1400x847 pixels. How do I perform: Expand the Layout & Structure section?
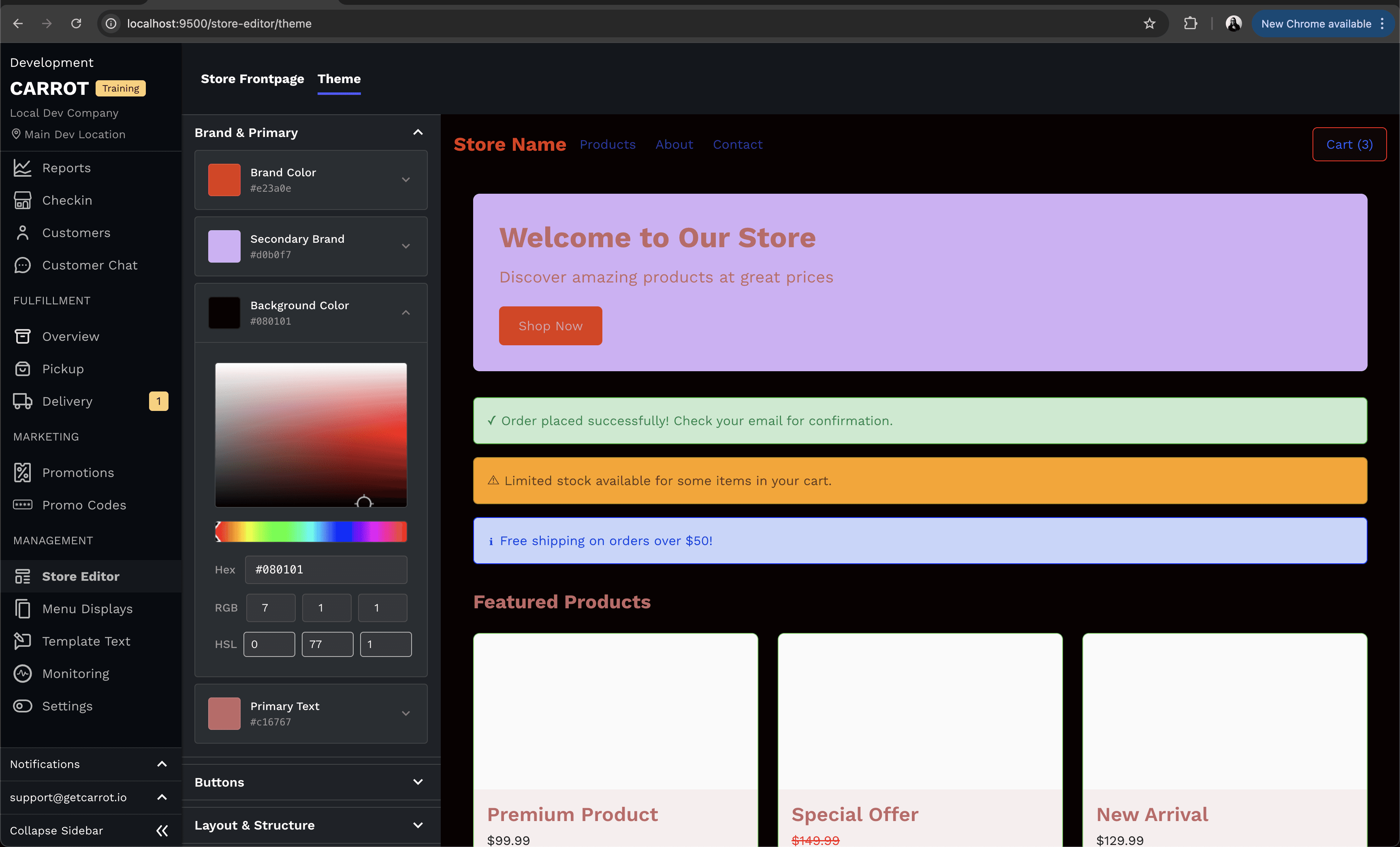418,826
